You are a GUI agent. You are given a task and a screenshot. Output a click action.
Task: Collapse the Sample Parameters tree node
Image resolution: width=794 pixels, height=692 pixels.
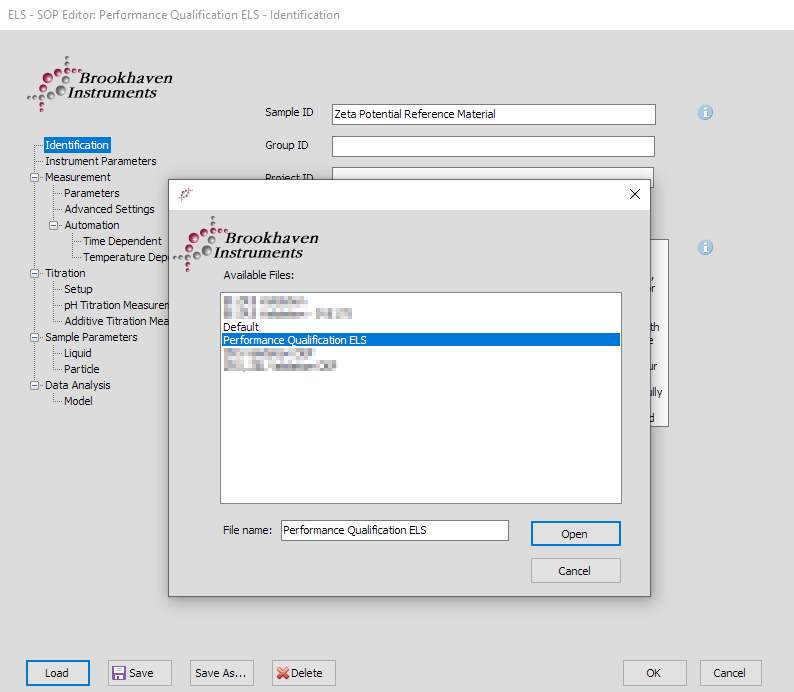click(35, 337)
